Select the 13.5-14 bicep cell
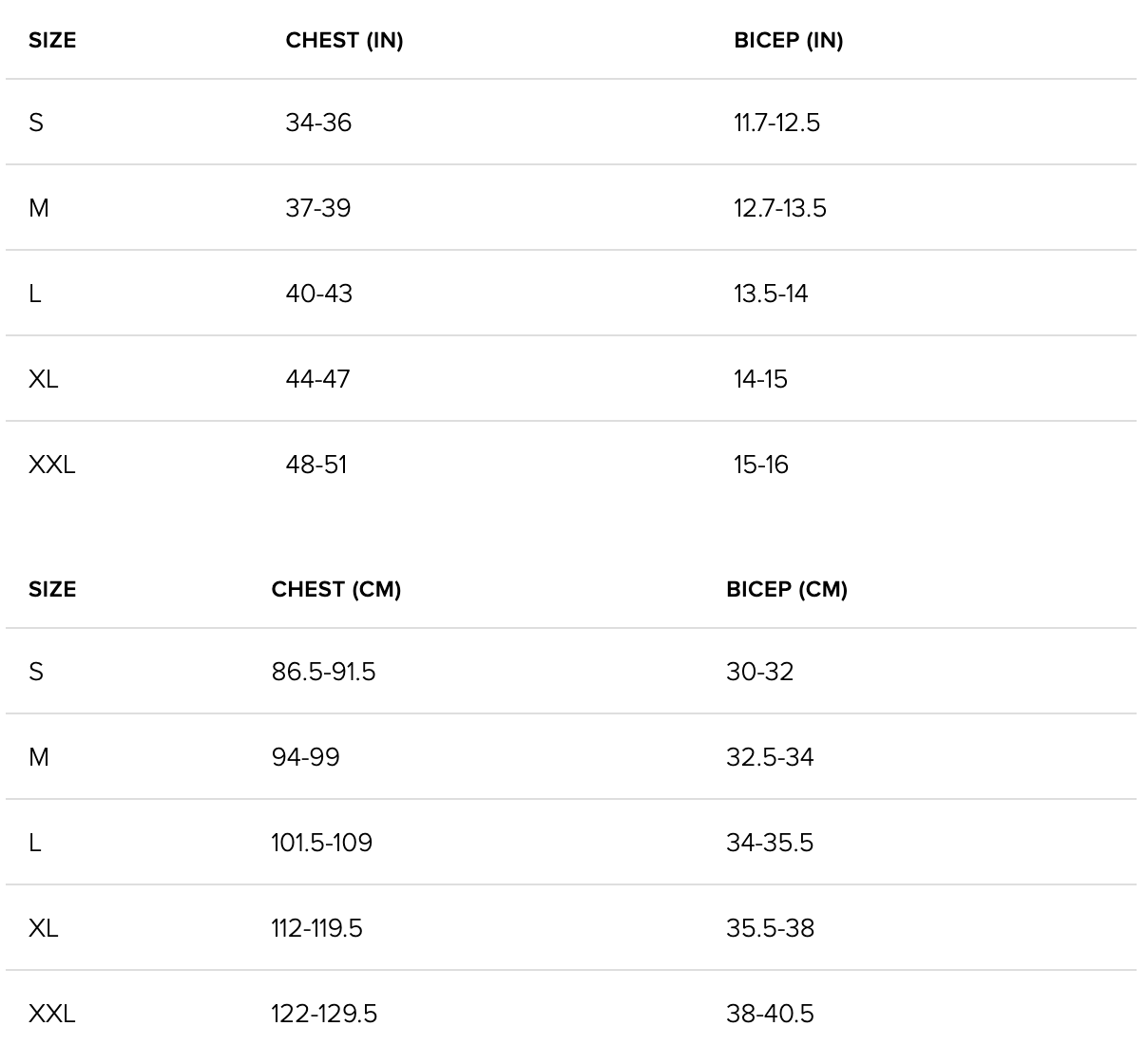 click(771, 294)
